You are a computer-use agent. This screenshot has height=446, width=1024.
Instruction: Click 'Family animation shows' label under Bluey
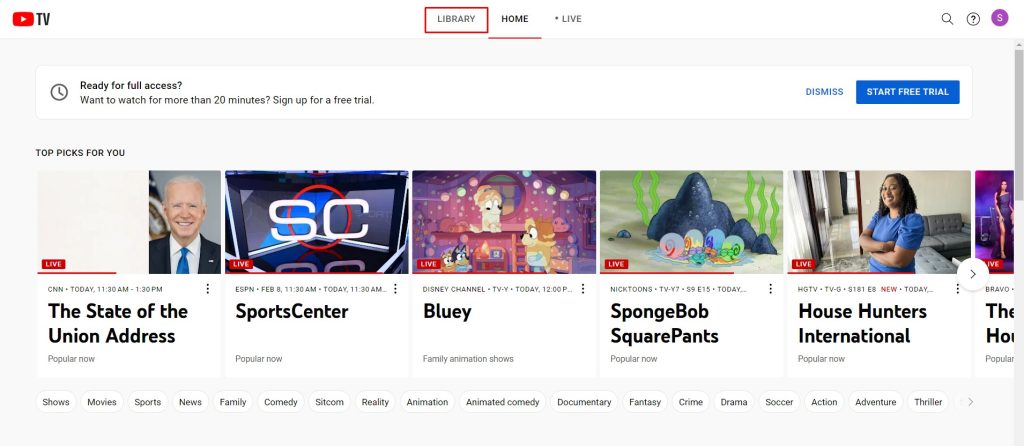coord(468,358)
